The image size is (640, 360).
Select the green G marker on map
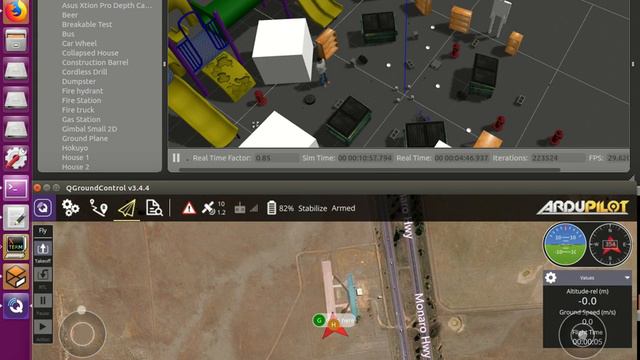coord(319,320)
